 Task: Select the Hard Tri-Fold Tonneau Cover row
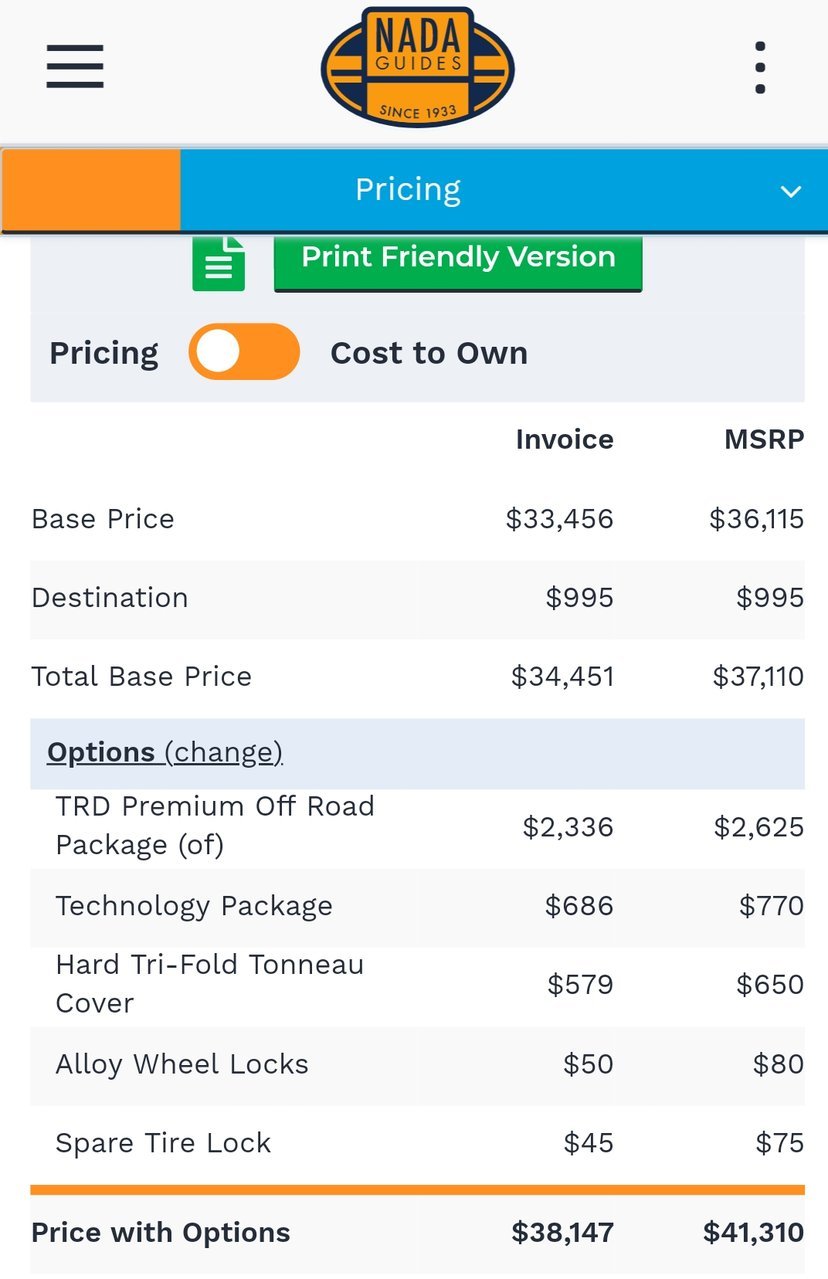(417, 985)
